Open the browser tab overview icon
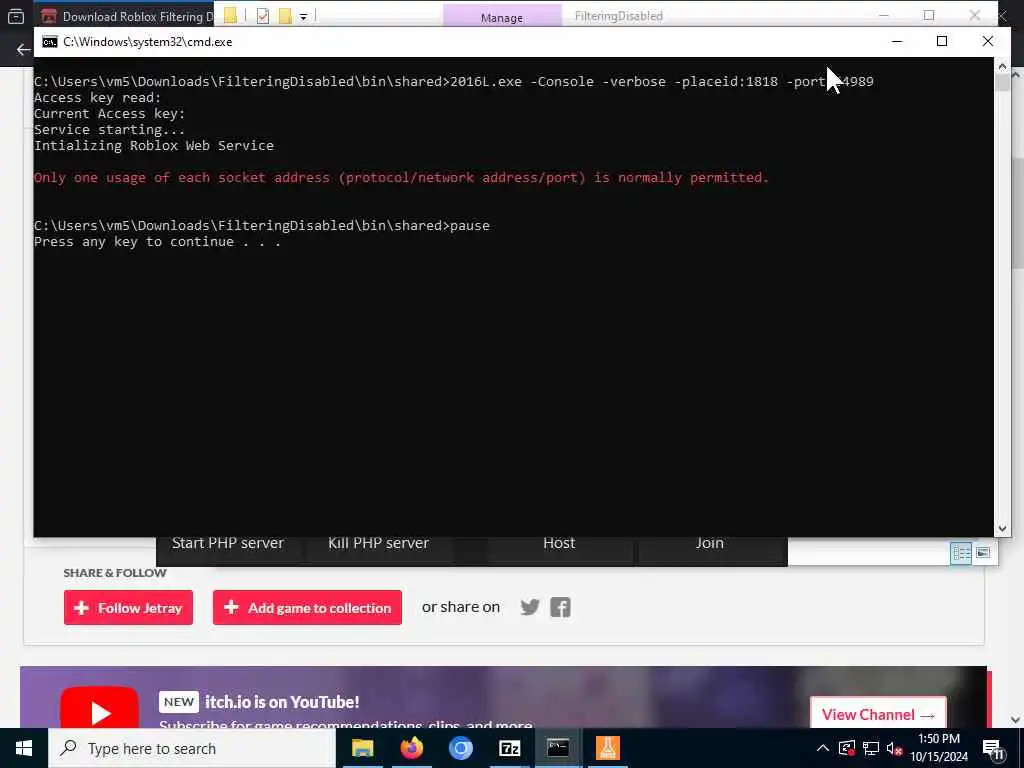The image size is (1024, 768). [16, 16]
